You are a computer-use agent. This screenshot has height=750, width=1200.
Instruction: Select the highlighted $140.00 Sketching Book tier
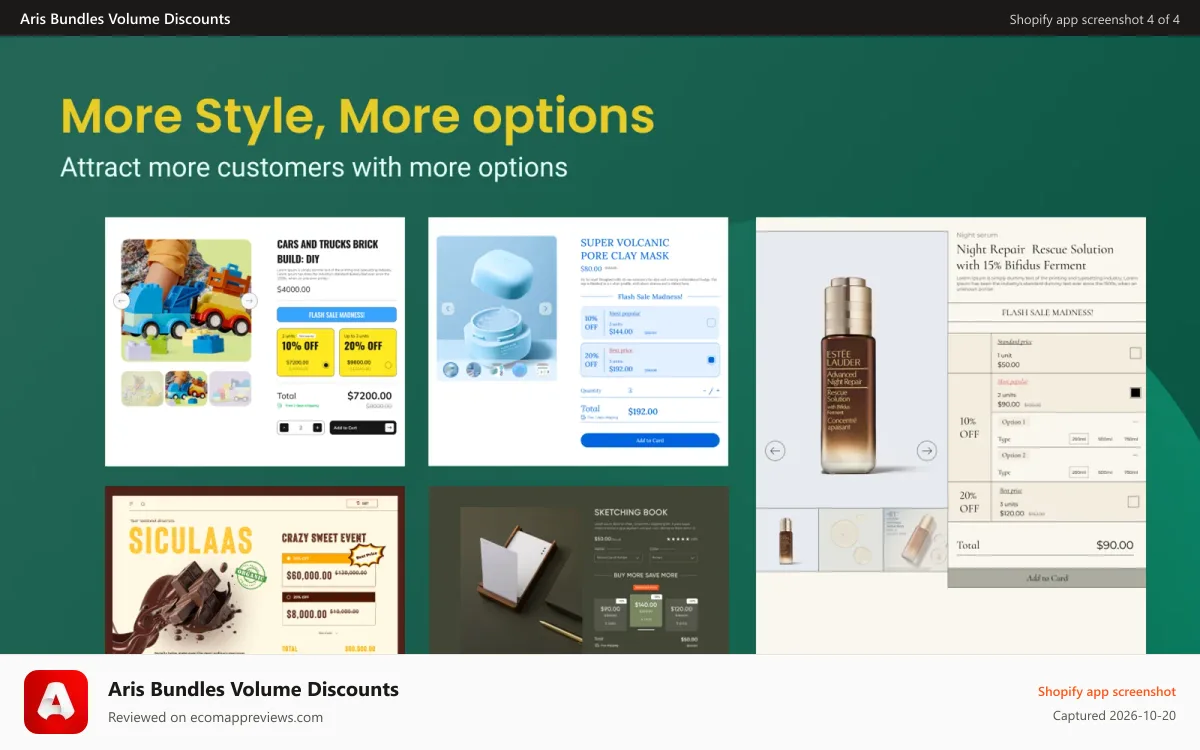click(646, 611)
